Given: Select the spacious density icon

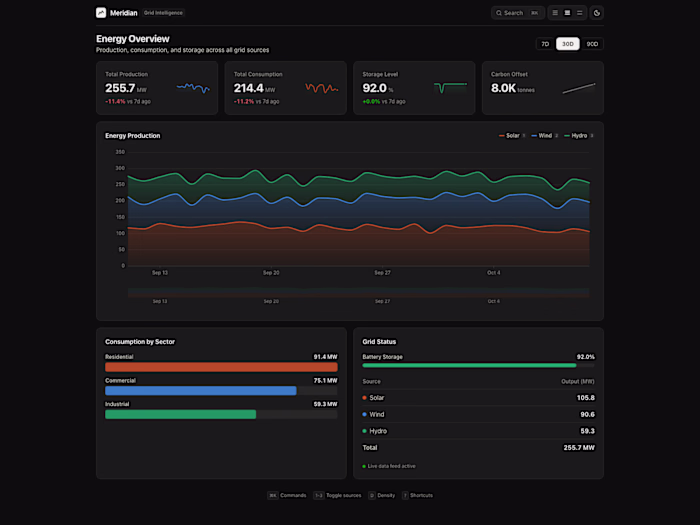Looking at the screenshot, I should (579, 13).
